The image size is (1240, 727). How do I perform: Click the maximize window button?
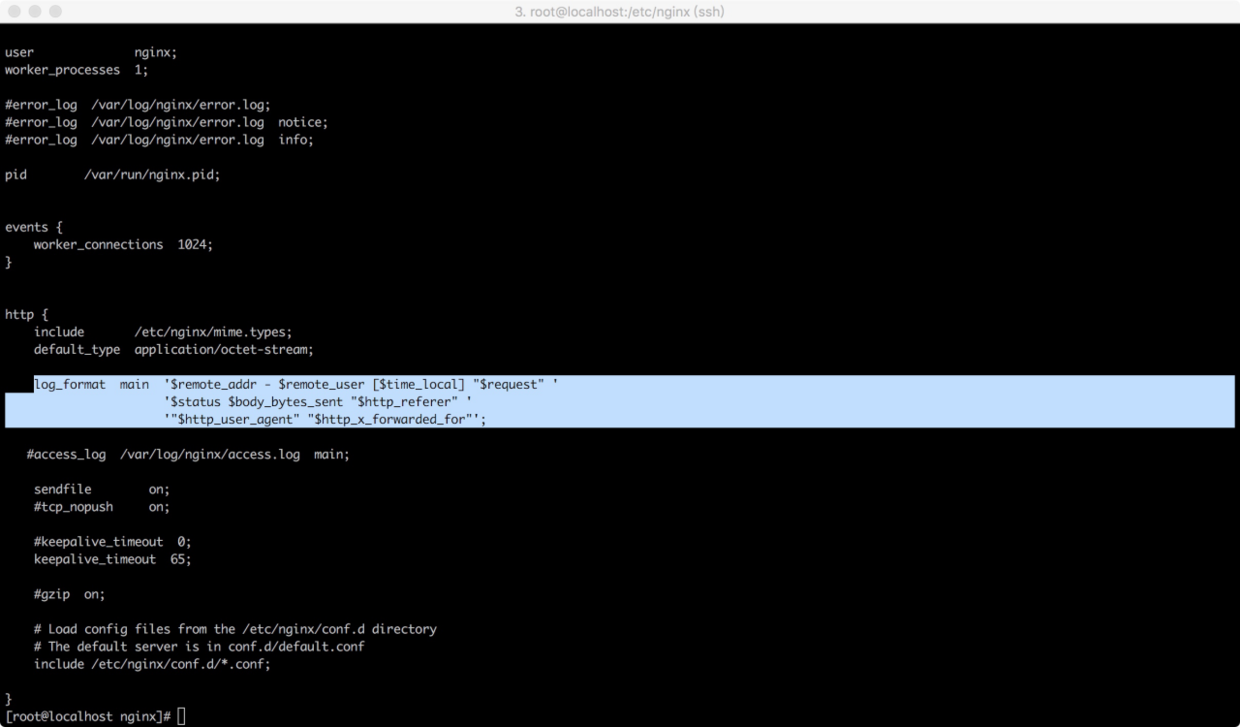[x=53, y=11]
